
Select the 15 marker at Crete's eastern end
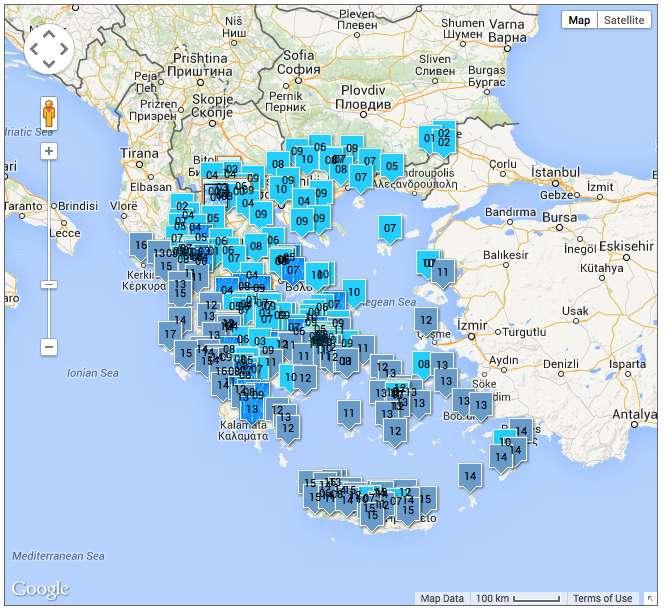point(425,501)
